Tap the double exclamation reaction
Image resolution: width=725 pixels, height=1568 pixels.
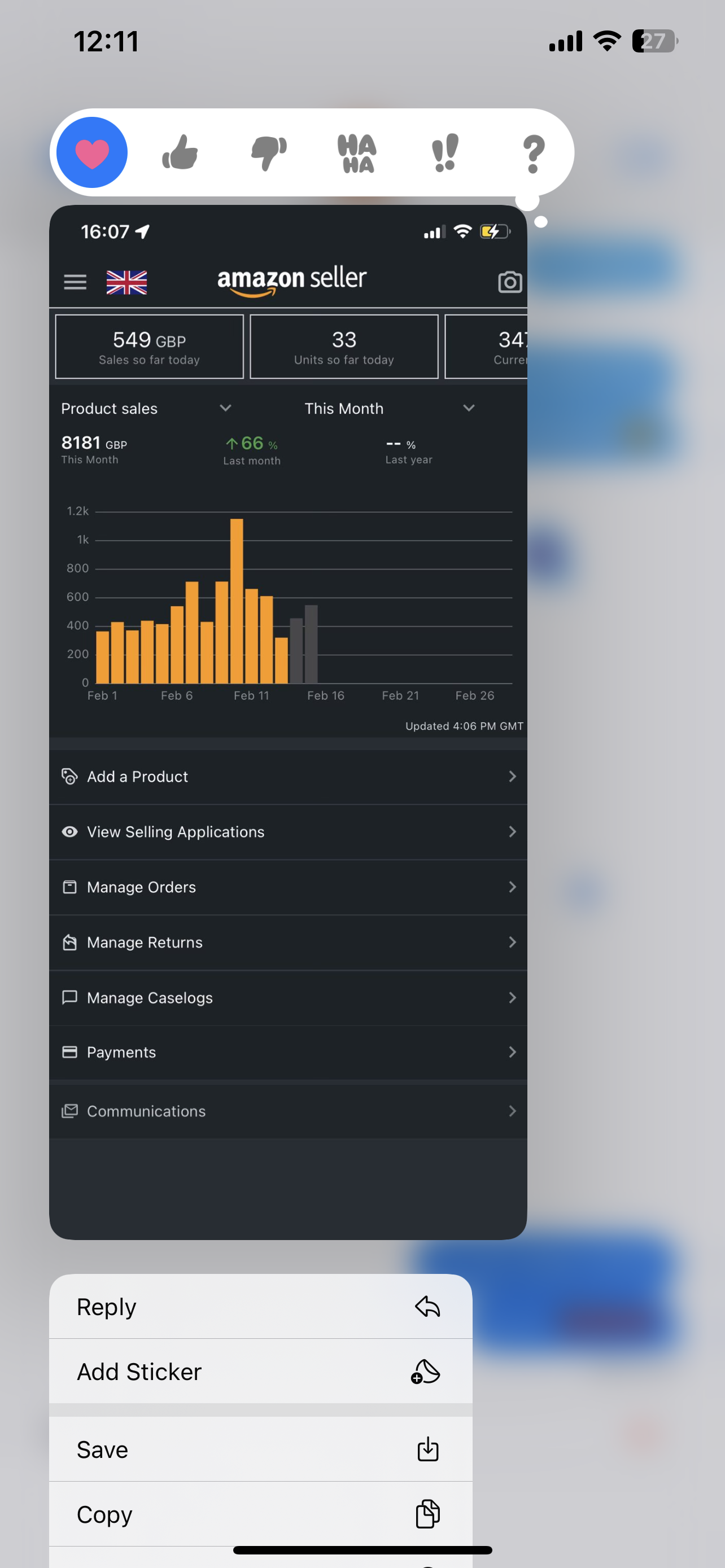point(445,153)
